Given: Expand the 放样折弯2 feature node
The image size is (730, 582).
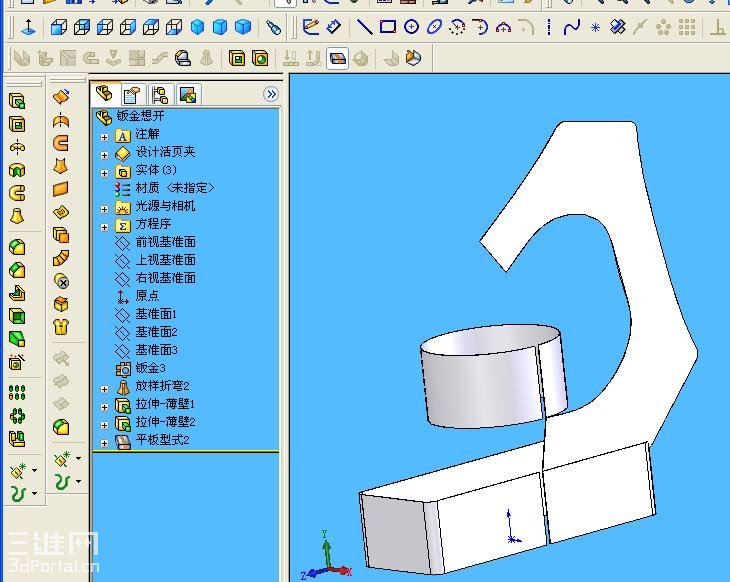Looking at the screenshot, I should click(104, 389).
